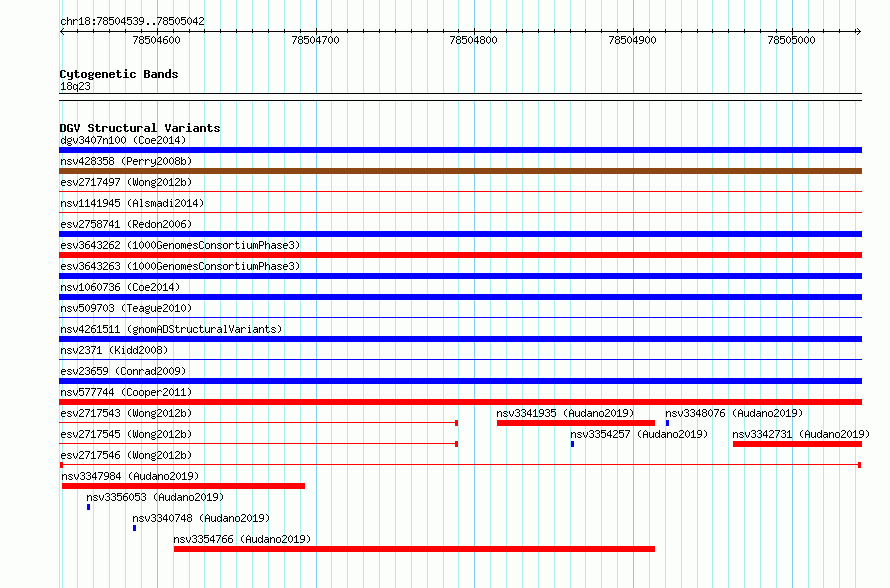
Task: Click the small nsv3354257 blue marker
Action: [x=572, y=444]
